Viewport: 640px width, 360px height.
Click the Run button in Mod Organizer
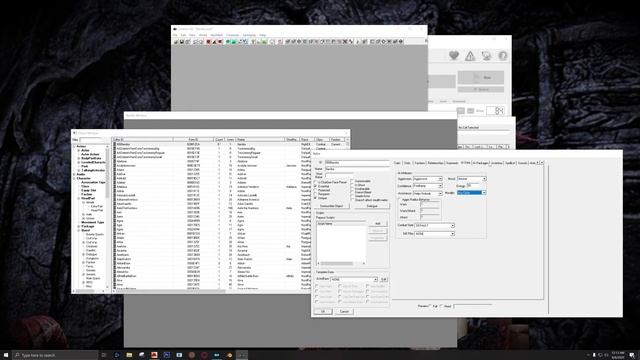pyautogui.click(x=481, y=77)
